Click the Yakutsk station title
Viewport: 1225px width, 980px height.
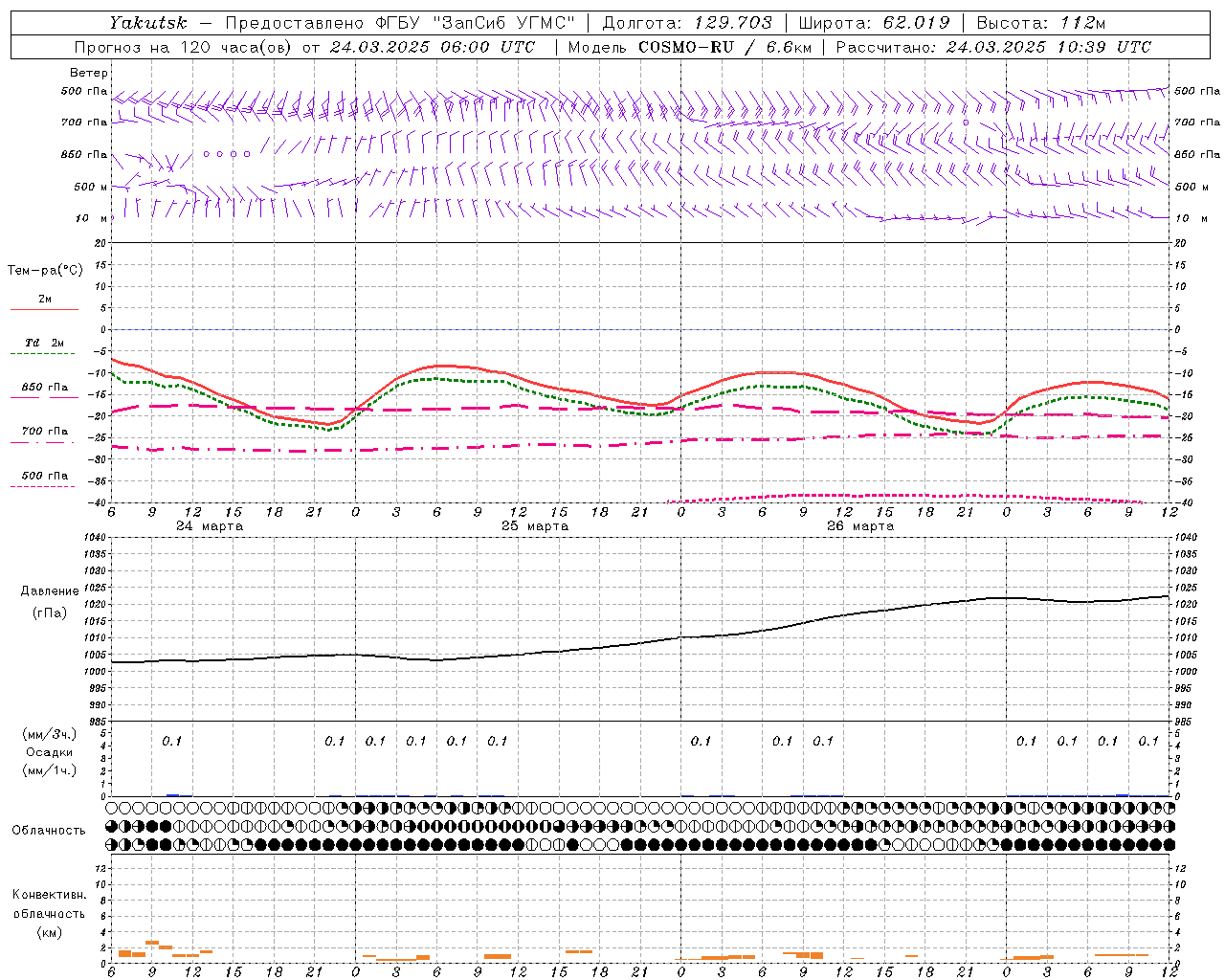click(147, 23)
